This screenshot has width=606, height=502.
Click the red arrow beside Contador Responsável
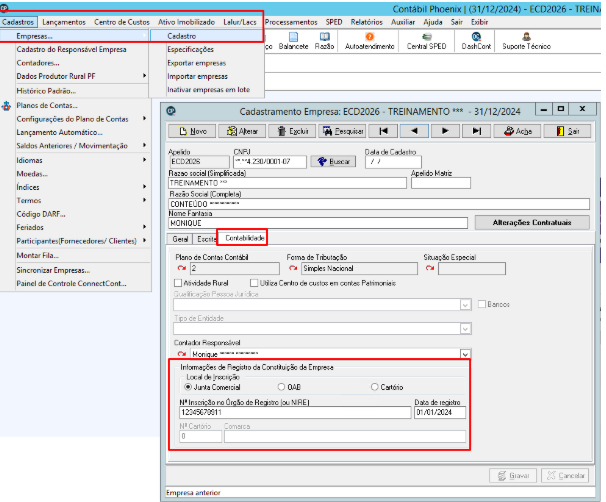point(181,354)
